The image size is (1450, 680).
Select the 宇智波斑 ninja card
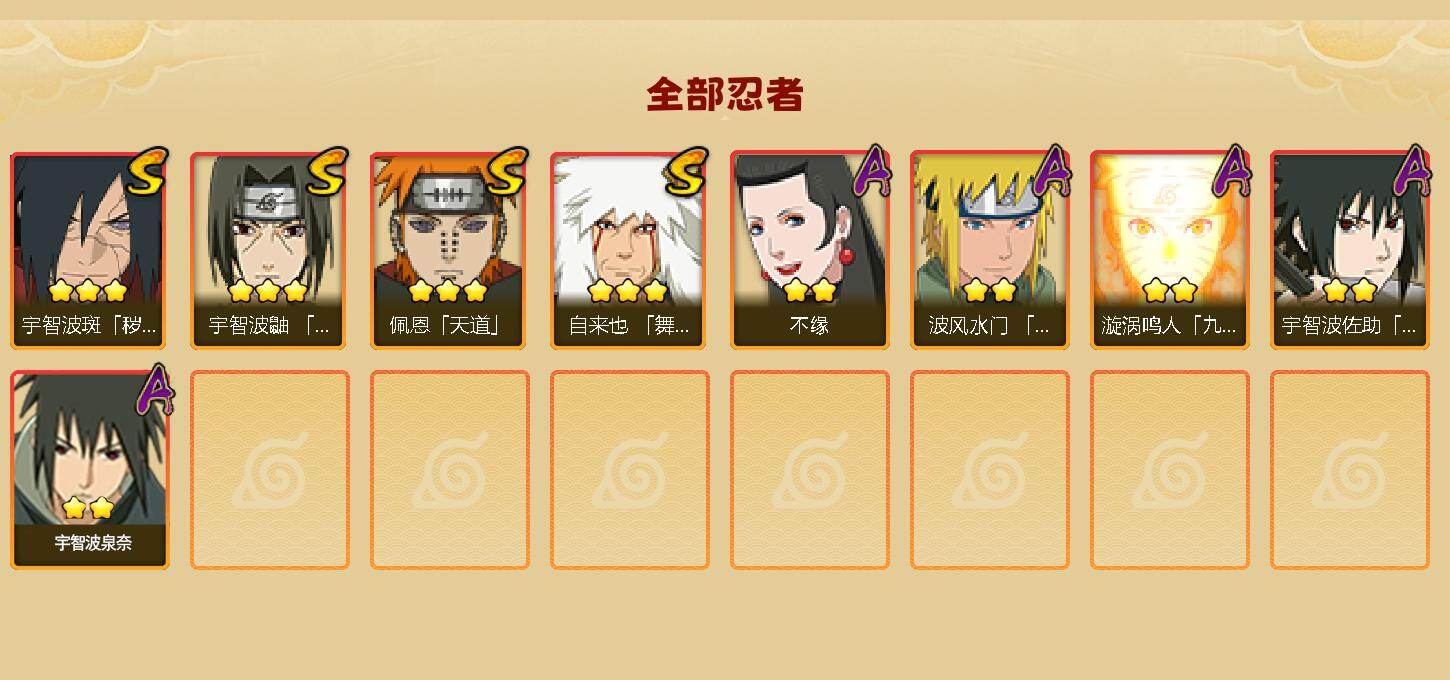(88, 250)
